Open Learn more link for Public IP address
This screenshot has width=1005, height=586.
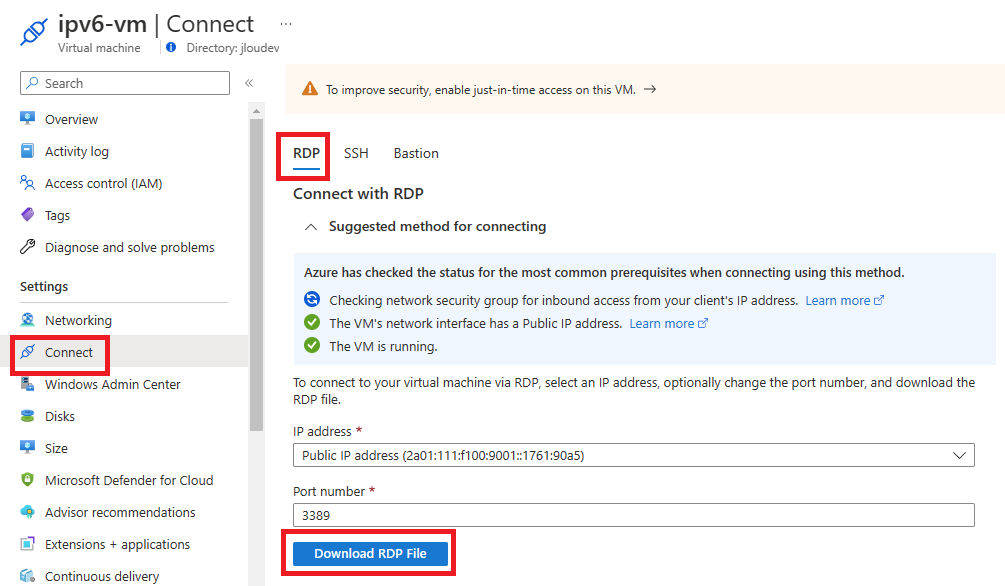click(x=669, y=323)
